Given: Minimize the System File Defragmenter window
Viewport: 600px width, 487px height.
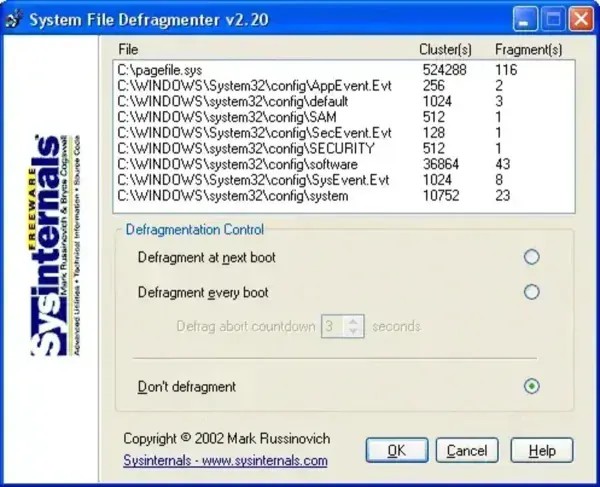Looking at the screenshot, I should click(527, 17).
